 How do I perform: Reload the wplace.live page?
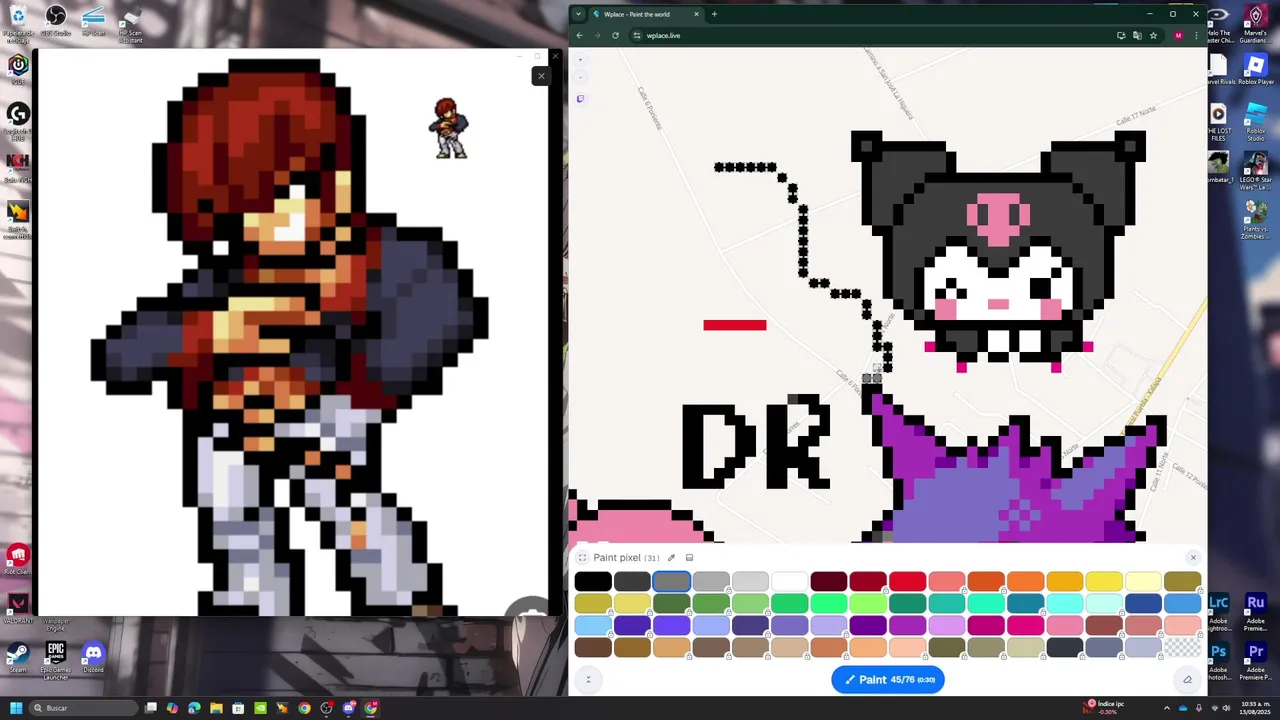[x=615, y=35]
